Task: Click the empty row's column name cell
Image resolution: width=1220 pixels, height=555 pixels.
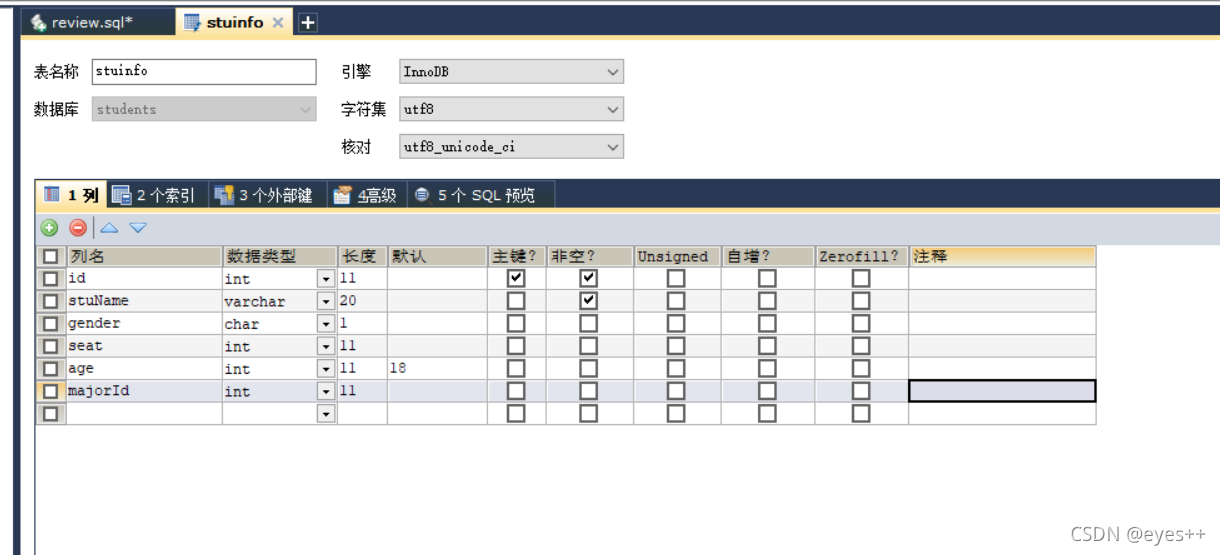Action: click(144, 413)
